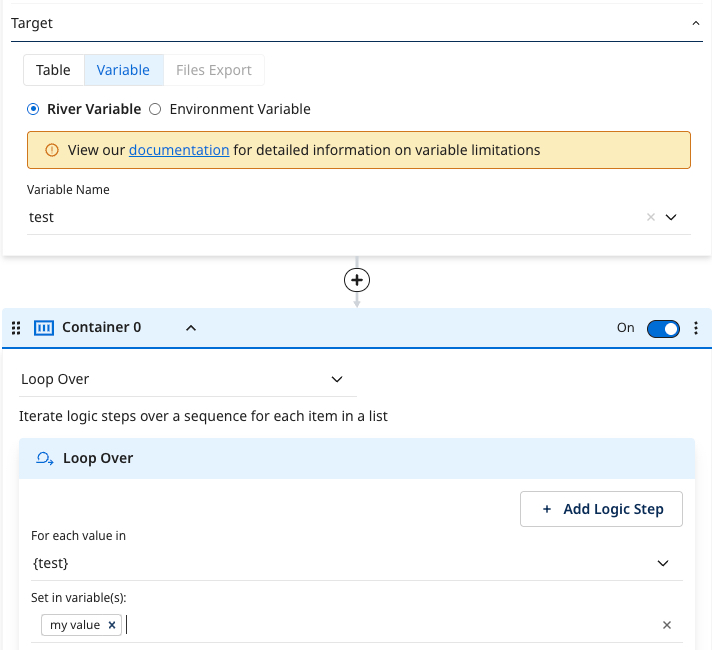Click the Loop Over header loop icon
712x650 pixels.
44,458
